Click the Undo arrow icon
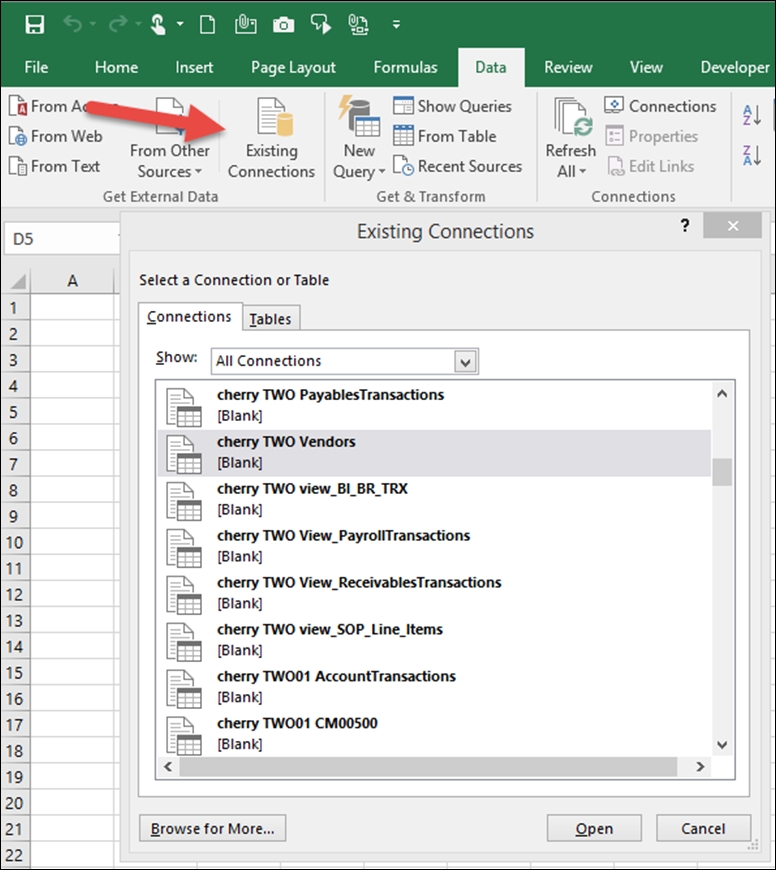Screen dimensions: 776x870 [73, 24]
